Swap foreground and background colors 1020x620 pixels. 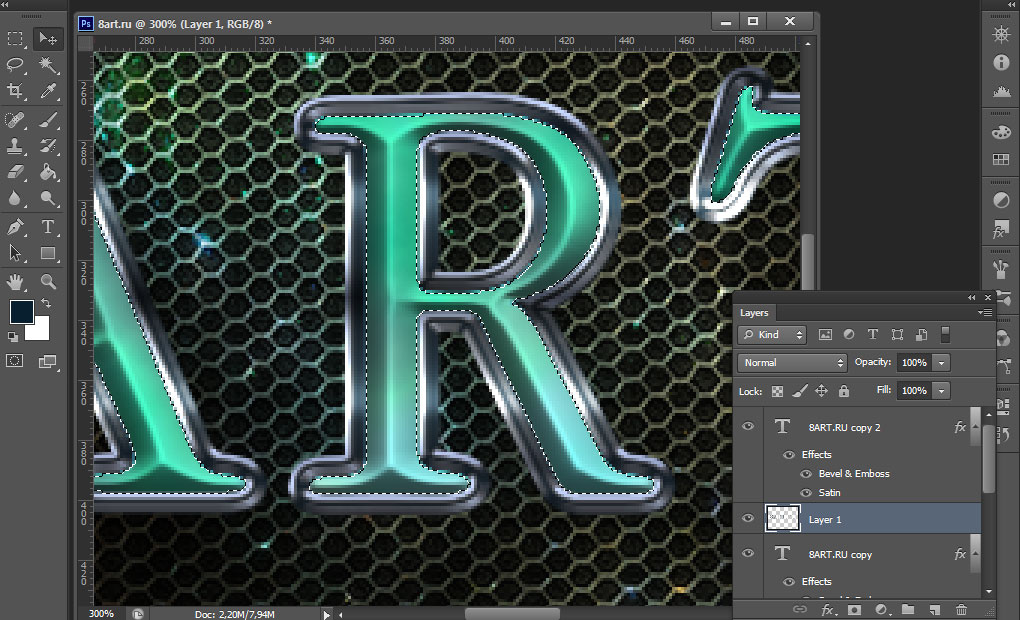pyautogui.click(x=46, y=303)
